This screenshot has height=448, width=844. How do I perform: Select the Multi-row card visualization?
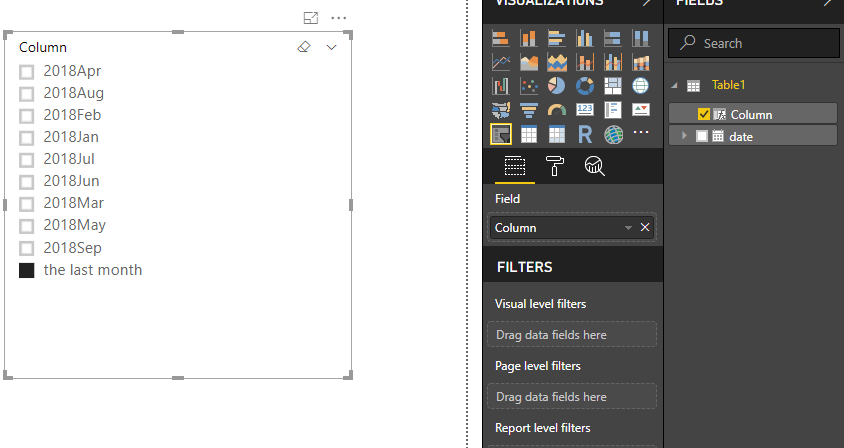(613, 110)
